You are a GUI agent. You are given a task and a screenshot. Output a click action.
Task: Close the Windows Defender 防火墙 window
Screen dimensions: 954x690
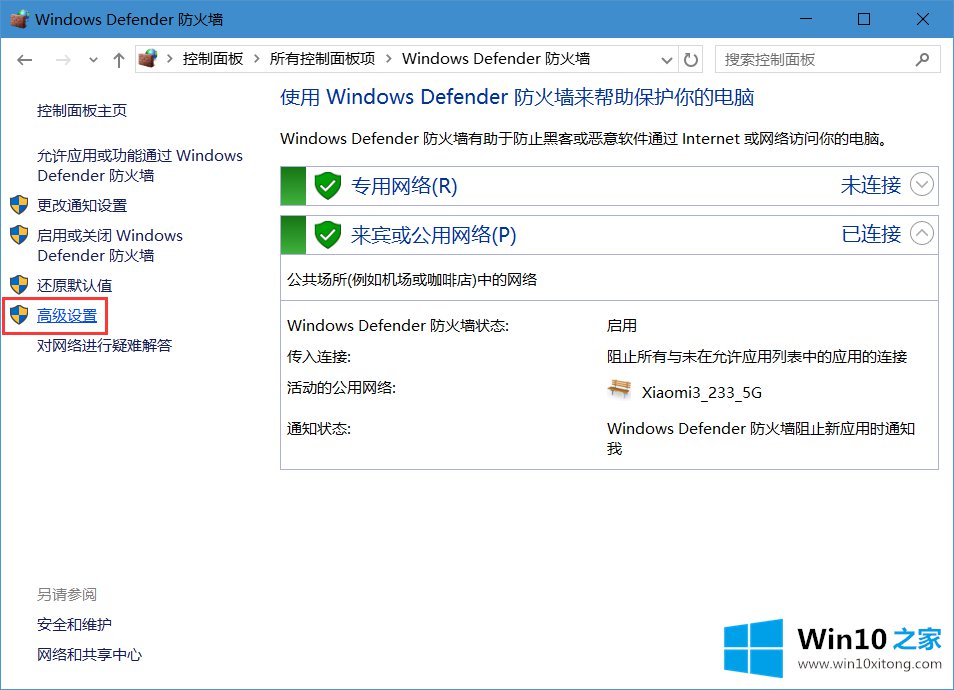[x=922, y=19]
